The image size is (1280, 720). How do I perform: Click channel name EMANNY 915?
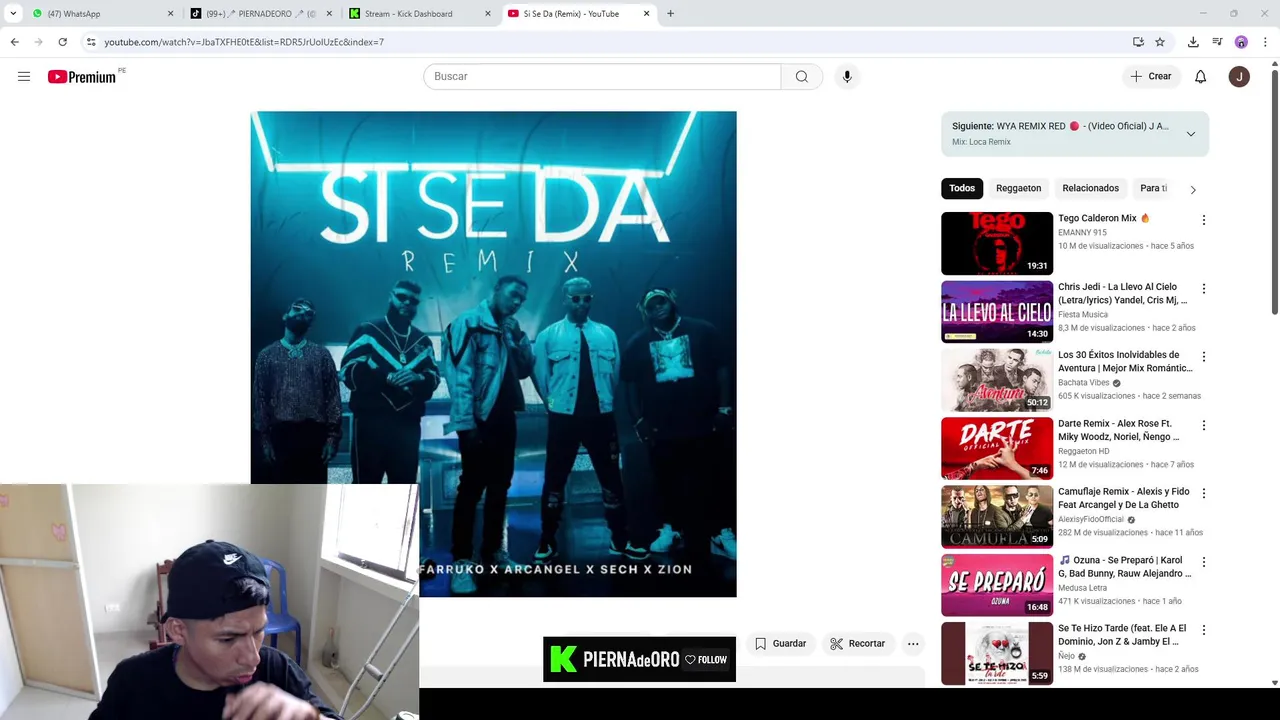[1082, 232]
